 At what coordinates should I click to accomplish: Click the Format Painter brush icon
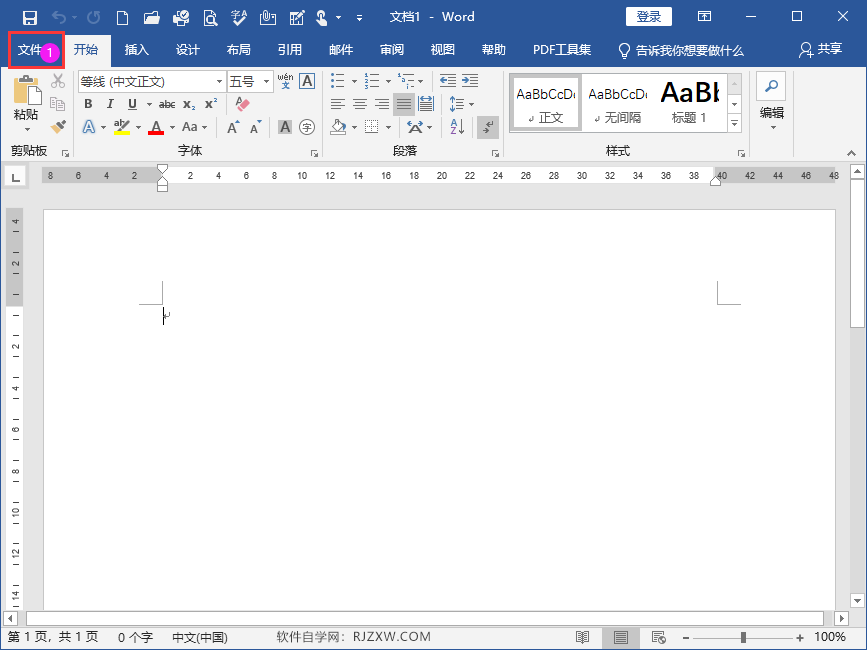point(58,127)
